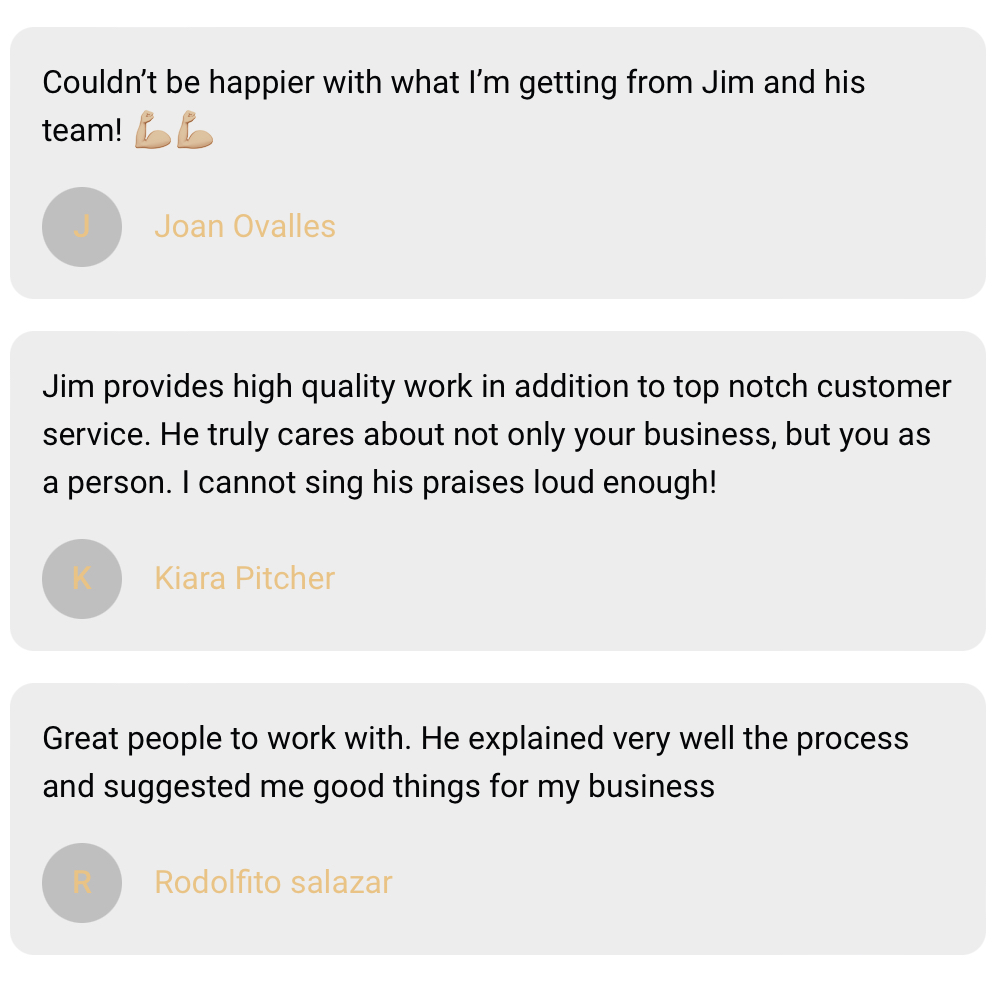The image size is (1004, 991).
Task: Click the R avatar circle
Action: 82,883
